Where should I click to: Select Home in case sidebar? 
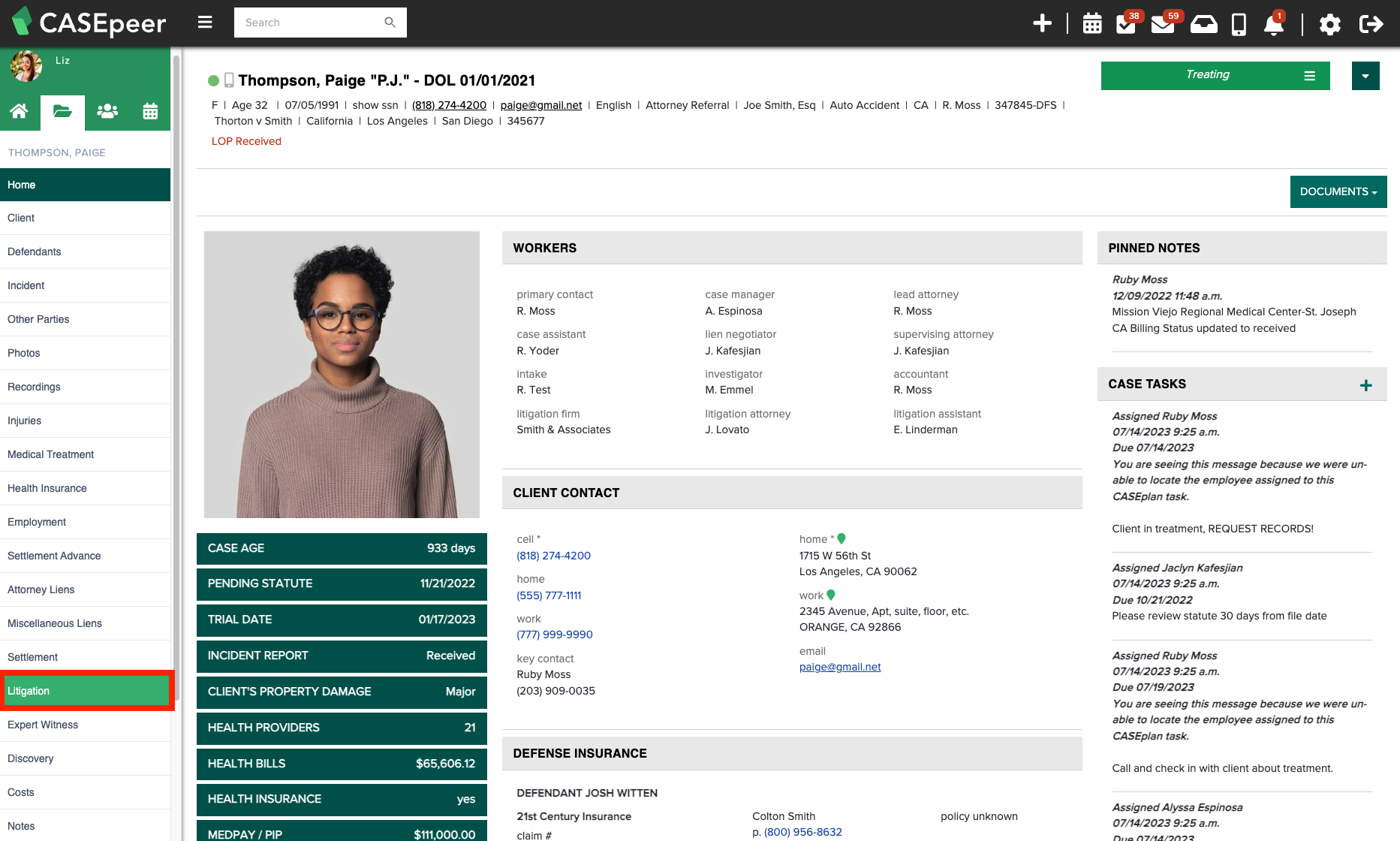click(85, 185)
